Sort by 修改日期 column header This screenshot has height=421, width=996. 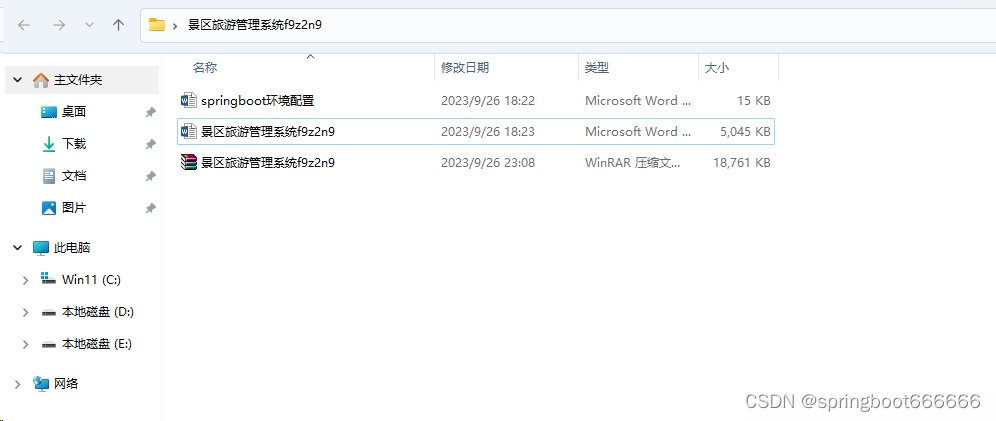(466, 68)
